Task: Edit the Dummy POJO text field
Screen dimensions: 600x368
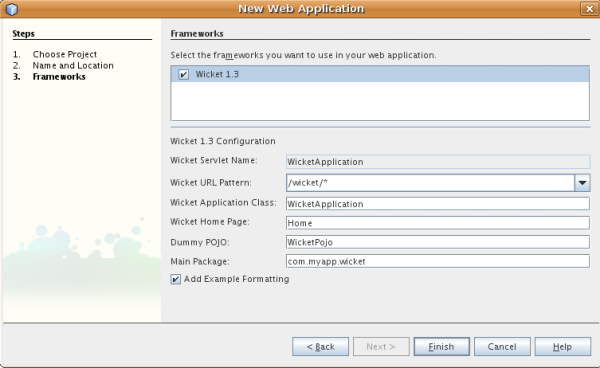Action: tap(438, 242)
